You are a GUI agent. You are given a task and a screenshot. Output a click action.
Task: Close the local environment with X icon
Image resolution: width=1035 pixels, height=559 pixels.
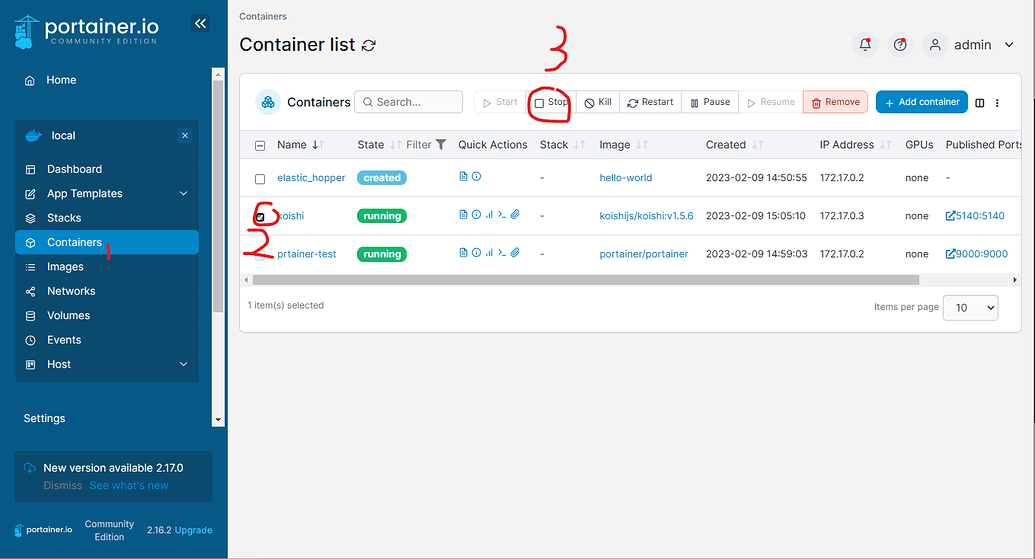(x=184, y=136)
